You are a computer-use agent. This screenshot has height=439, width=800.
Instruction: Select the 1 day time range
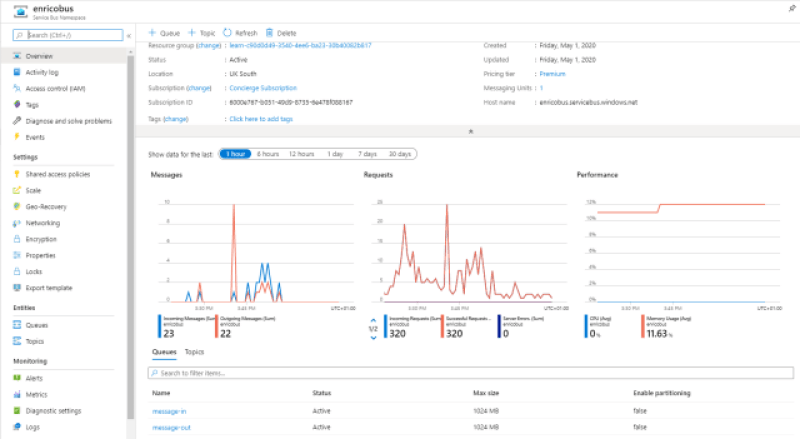335,154
